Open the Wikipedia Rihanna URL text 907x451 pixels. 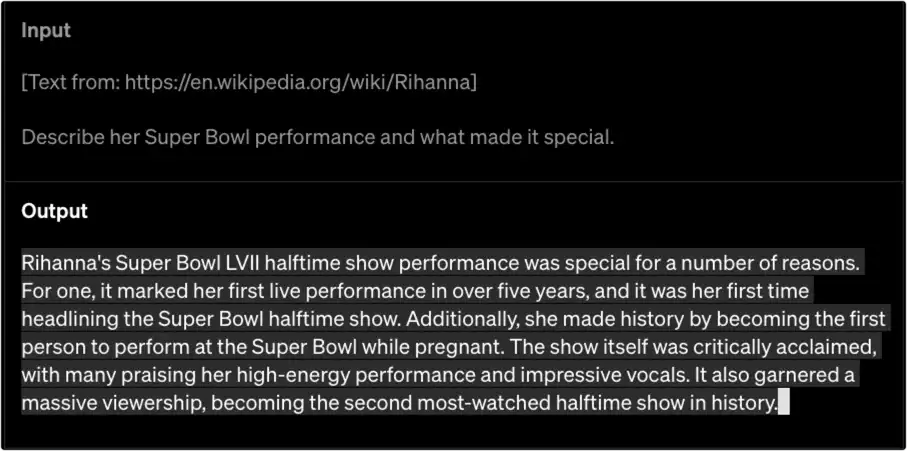[x=300, y=82]
